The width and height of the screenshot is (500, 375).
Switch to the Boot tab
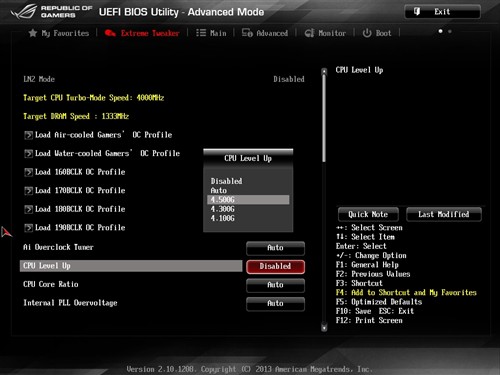[x=377, y=33]
